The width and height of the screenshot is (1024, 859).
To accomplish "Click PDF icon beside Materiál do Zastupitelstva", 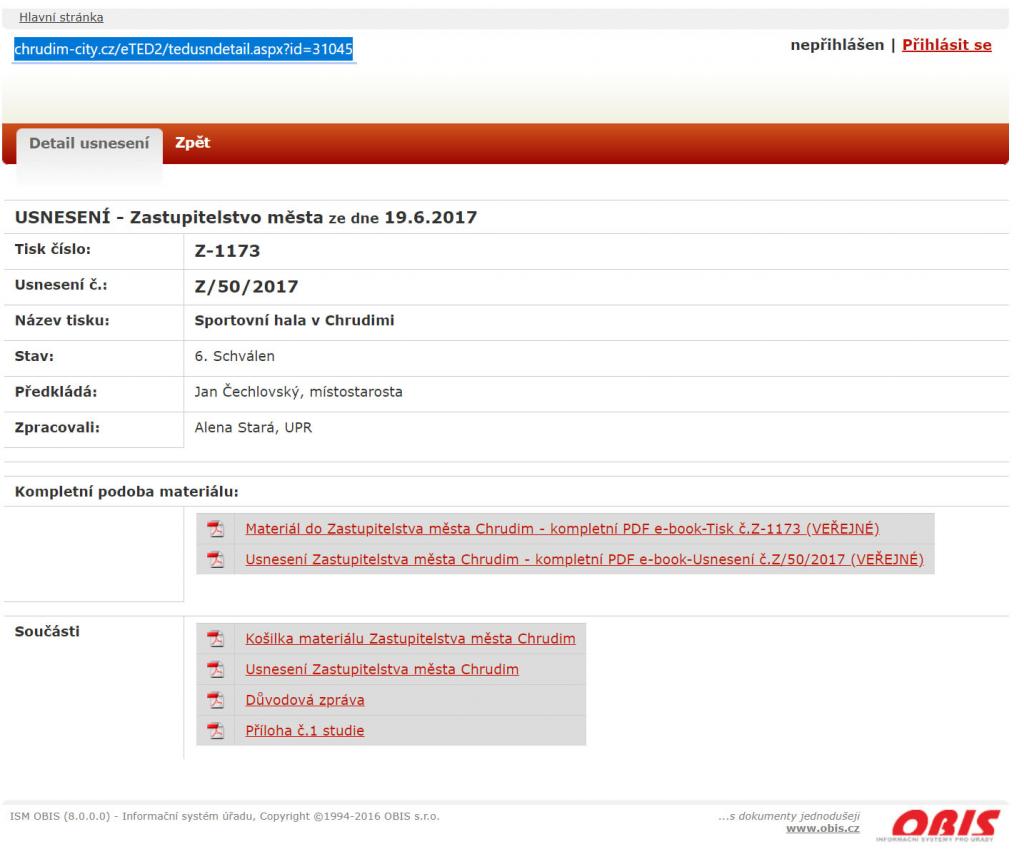I will click(214, 530).
